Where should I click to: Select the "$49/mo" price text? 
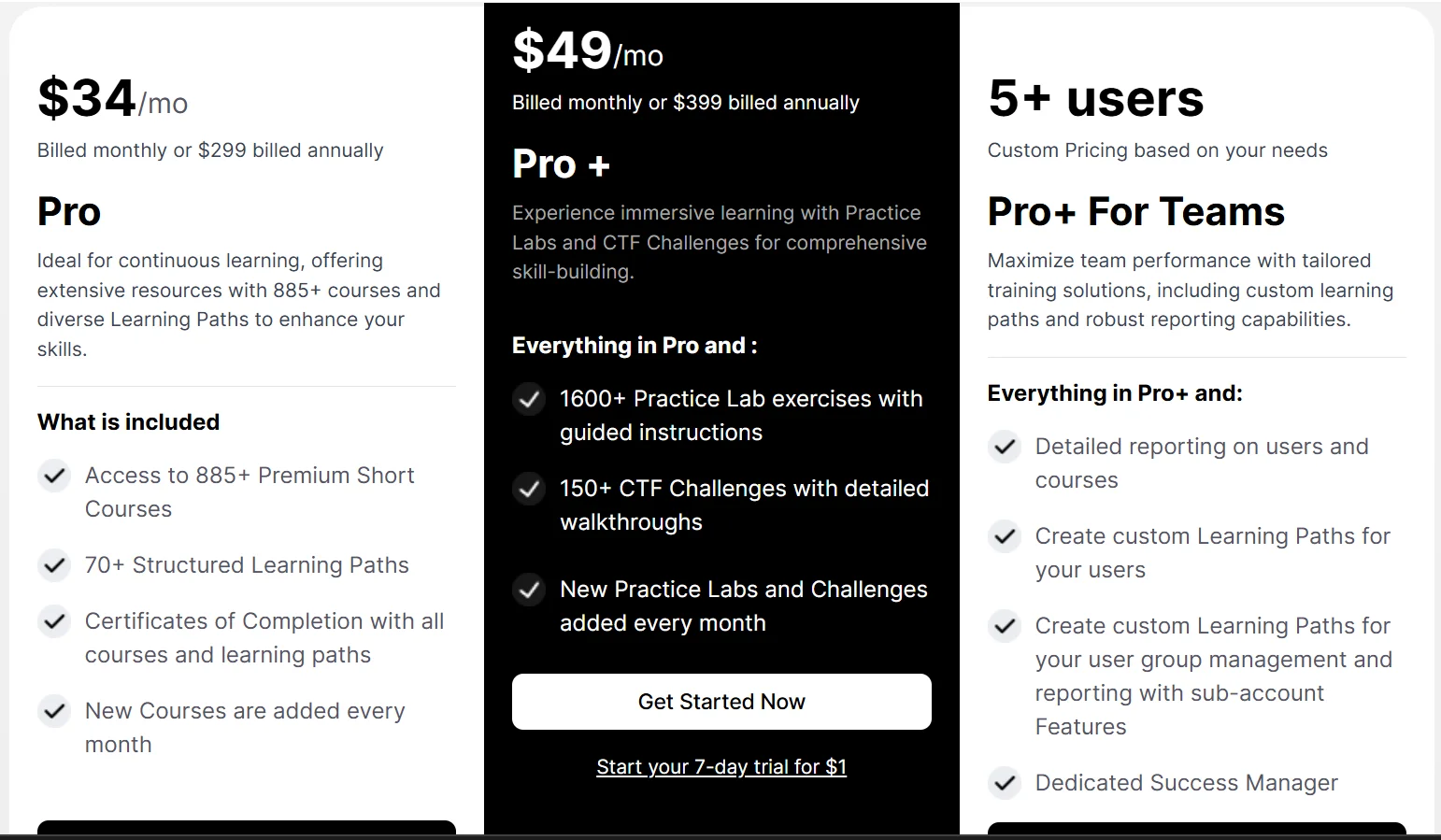[587, 51]
